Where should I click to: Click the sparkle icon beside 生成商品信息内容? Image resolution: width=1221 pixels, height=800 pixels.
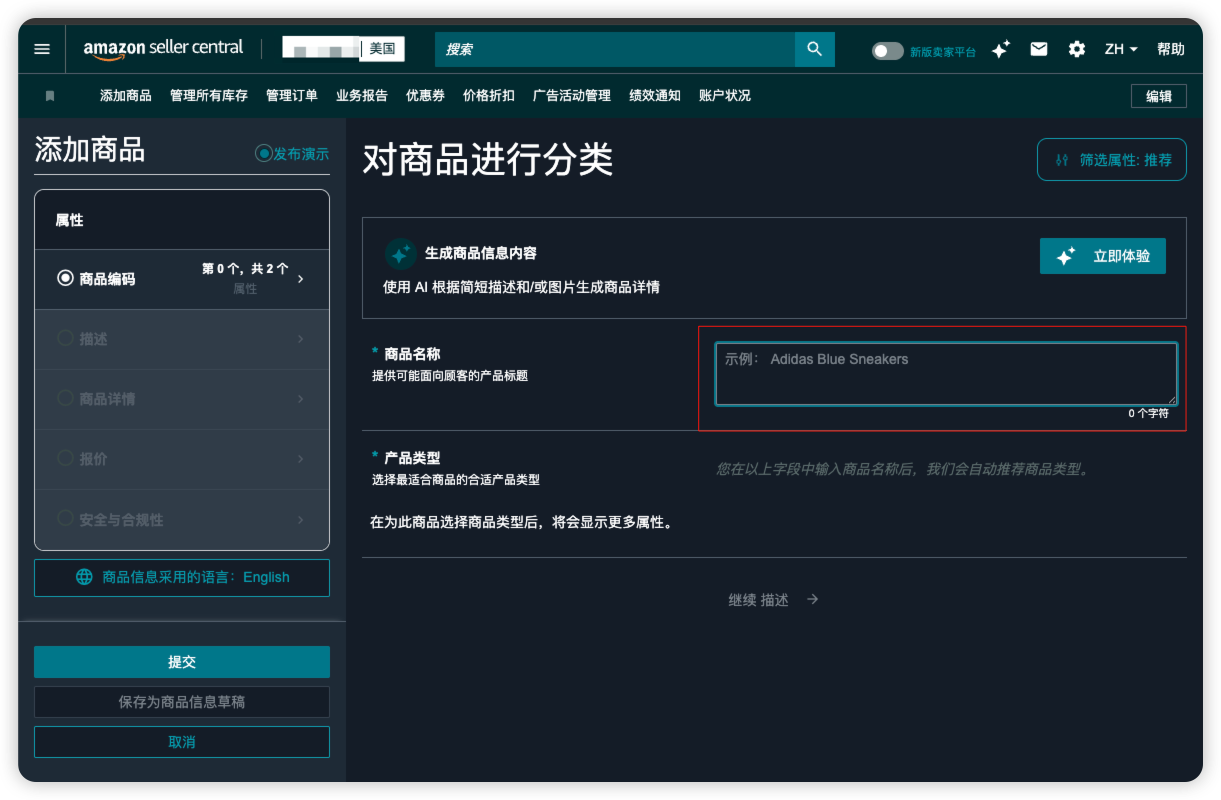(x=400, y=254)
